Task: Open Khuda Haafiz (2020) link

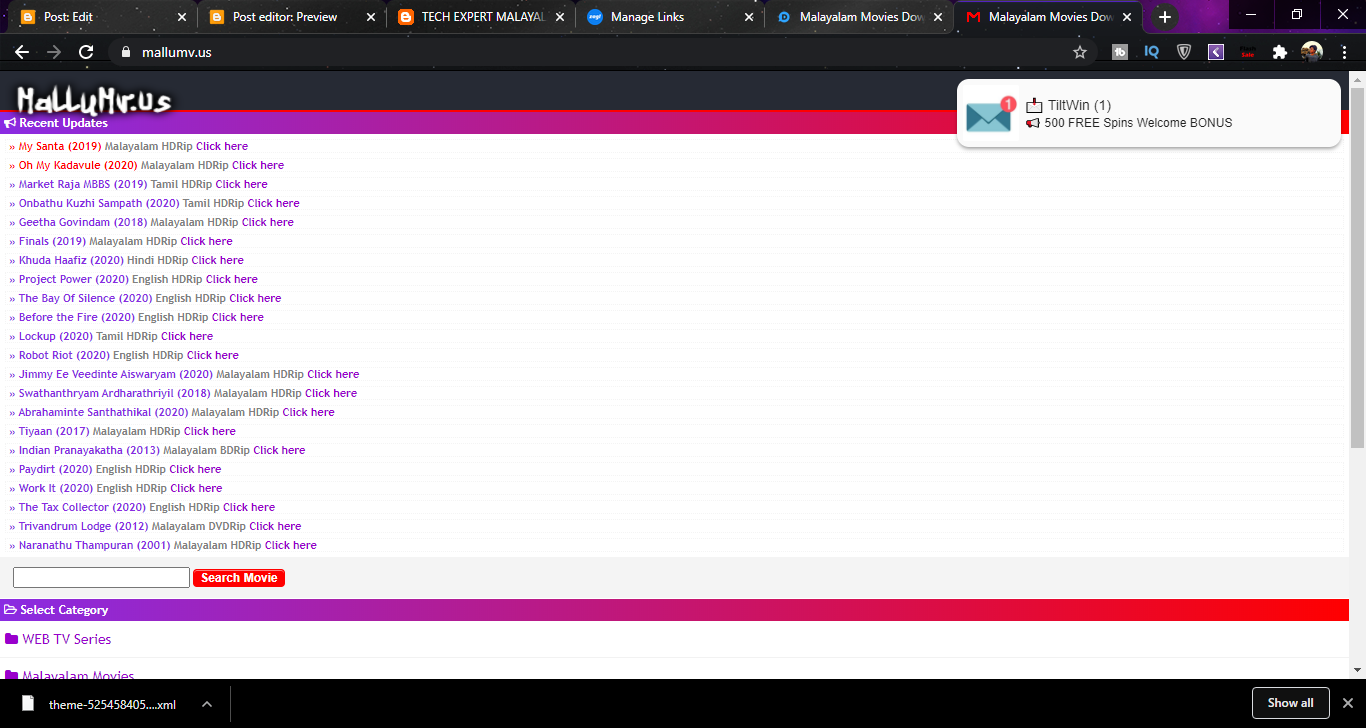Action: (71, 260)
